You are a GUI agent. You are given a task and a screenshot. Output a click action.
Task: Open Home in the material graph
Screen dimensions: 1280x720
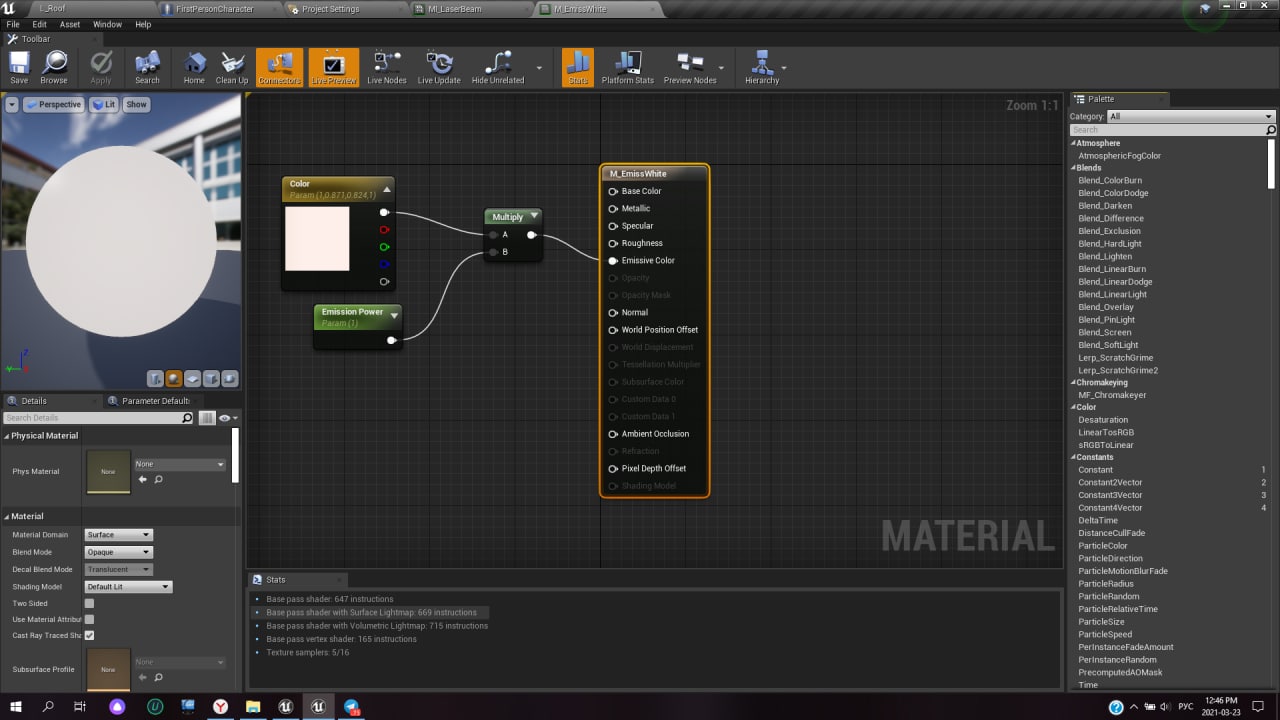[194, 67]
